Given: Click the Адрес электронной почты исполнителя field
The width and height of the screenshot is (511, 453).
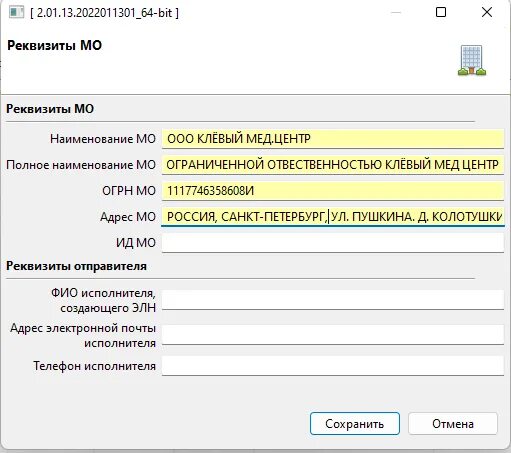Looking at the screenshot, I should tap(333, 335).
